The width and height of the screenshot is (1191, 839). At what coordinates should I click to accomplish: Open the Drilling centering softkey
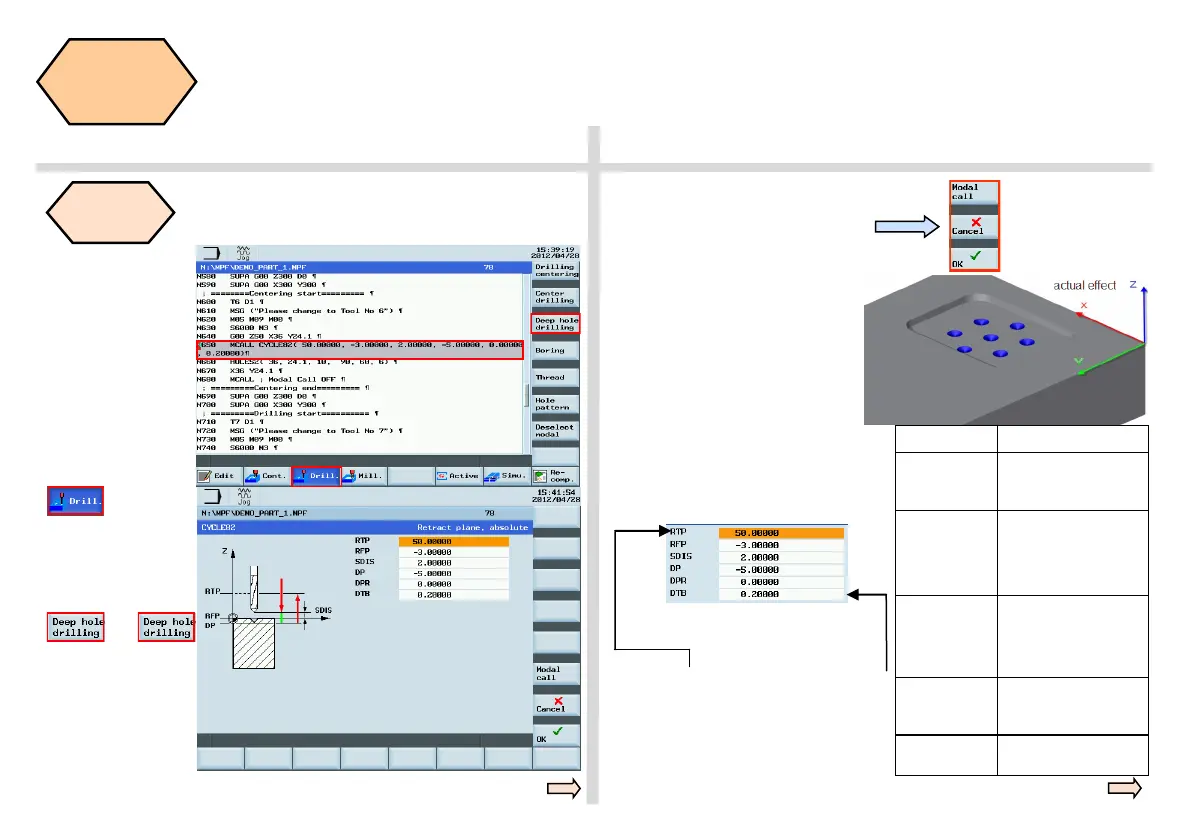pos(555,270)
